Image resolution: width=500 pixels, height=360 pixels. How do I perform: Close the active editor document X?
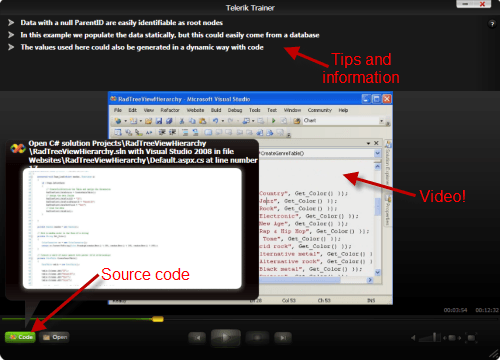point(376,143)
